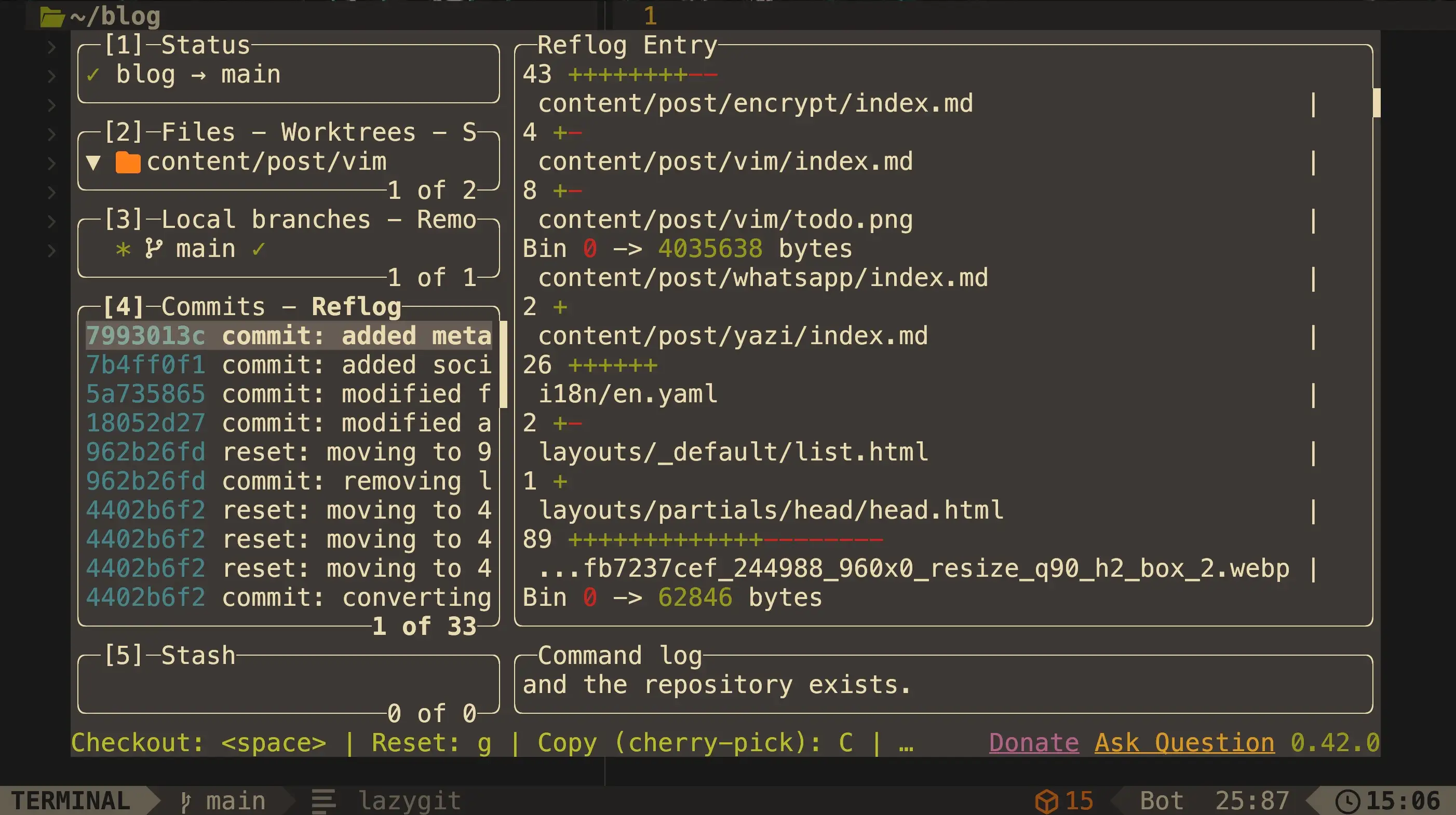
Task: Click the checkmark after the main branch
Action: (x=258, y=249)
